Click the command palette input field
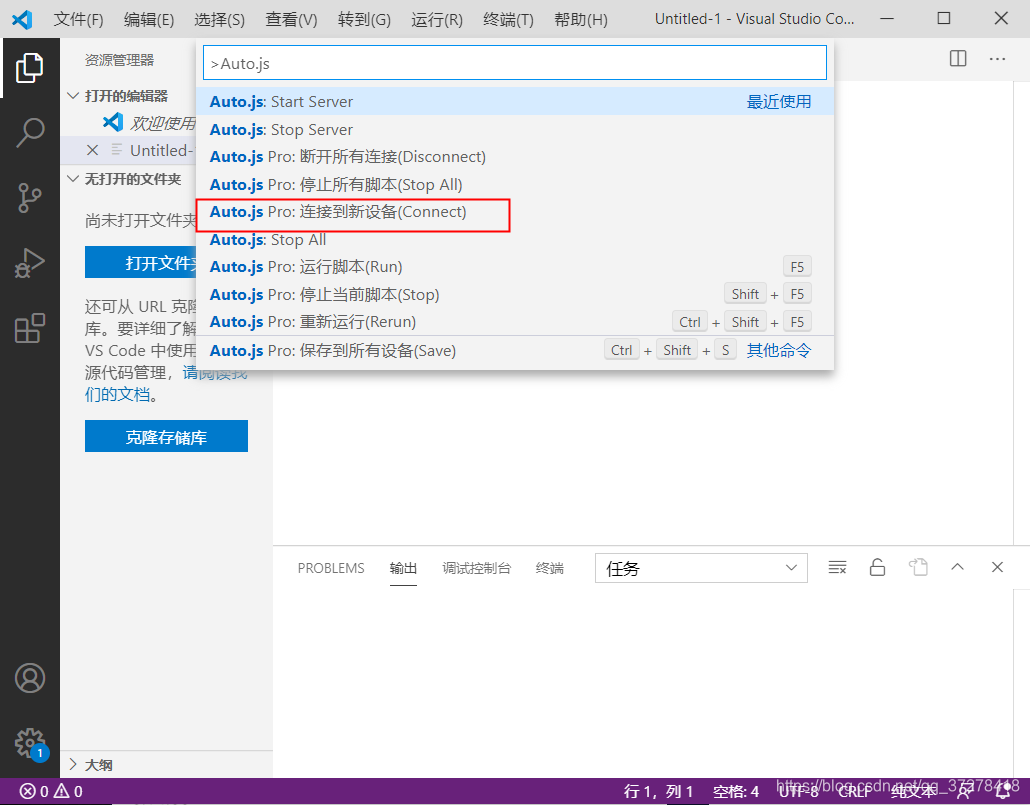 [515, 63]
